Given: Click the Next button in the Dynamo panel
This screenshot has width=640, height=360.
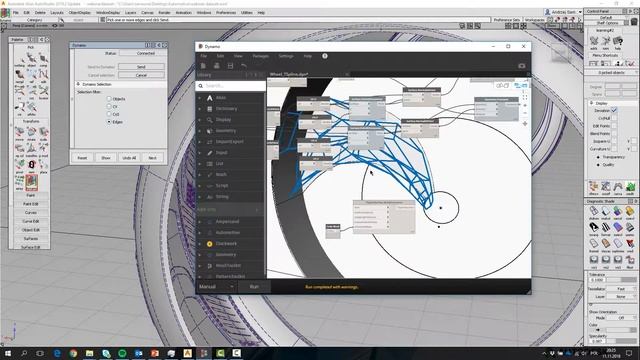Looking at the screenshot, I should (152, 158).
